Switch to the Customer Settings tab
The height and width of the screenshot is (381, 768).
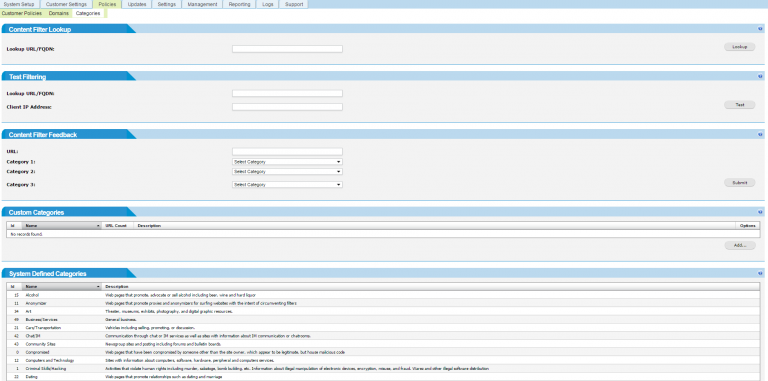tap(66, 4)
